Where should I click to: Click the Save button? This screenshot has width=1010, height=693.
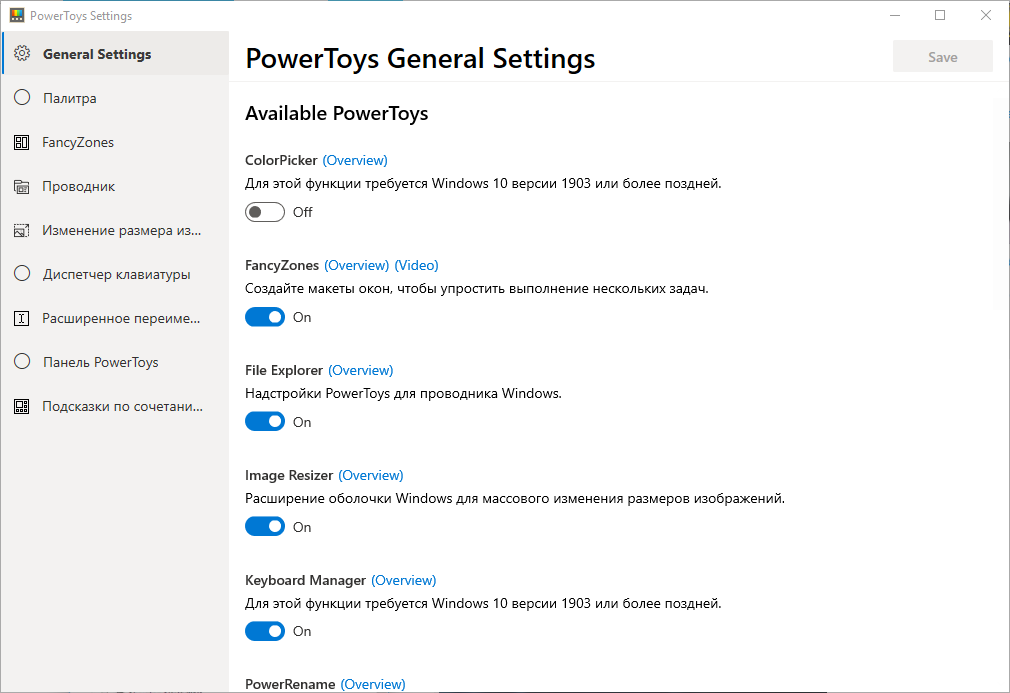(x=942, y=57)
